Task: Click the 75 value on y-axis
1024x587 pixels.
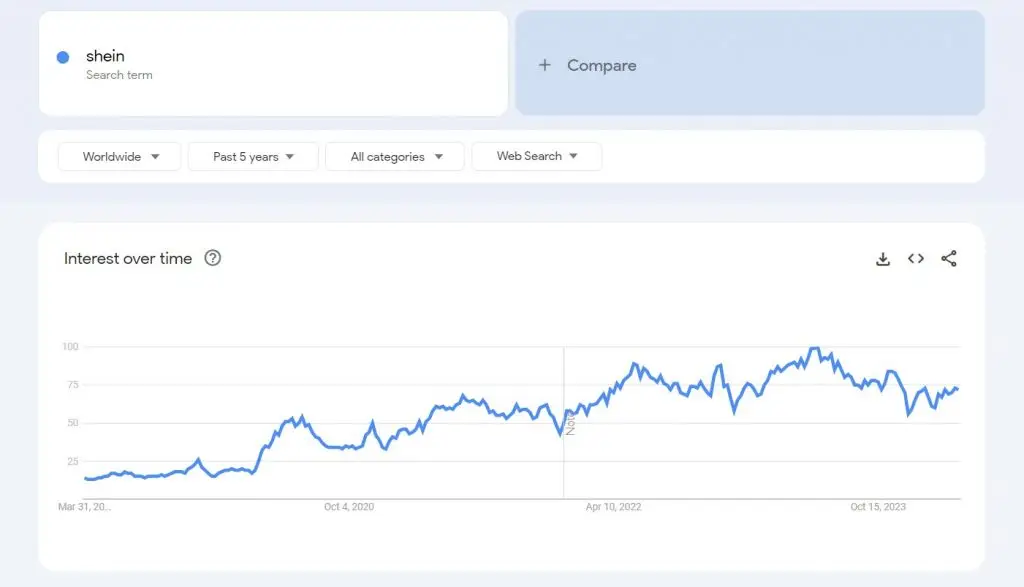Action: 72,385
